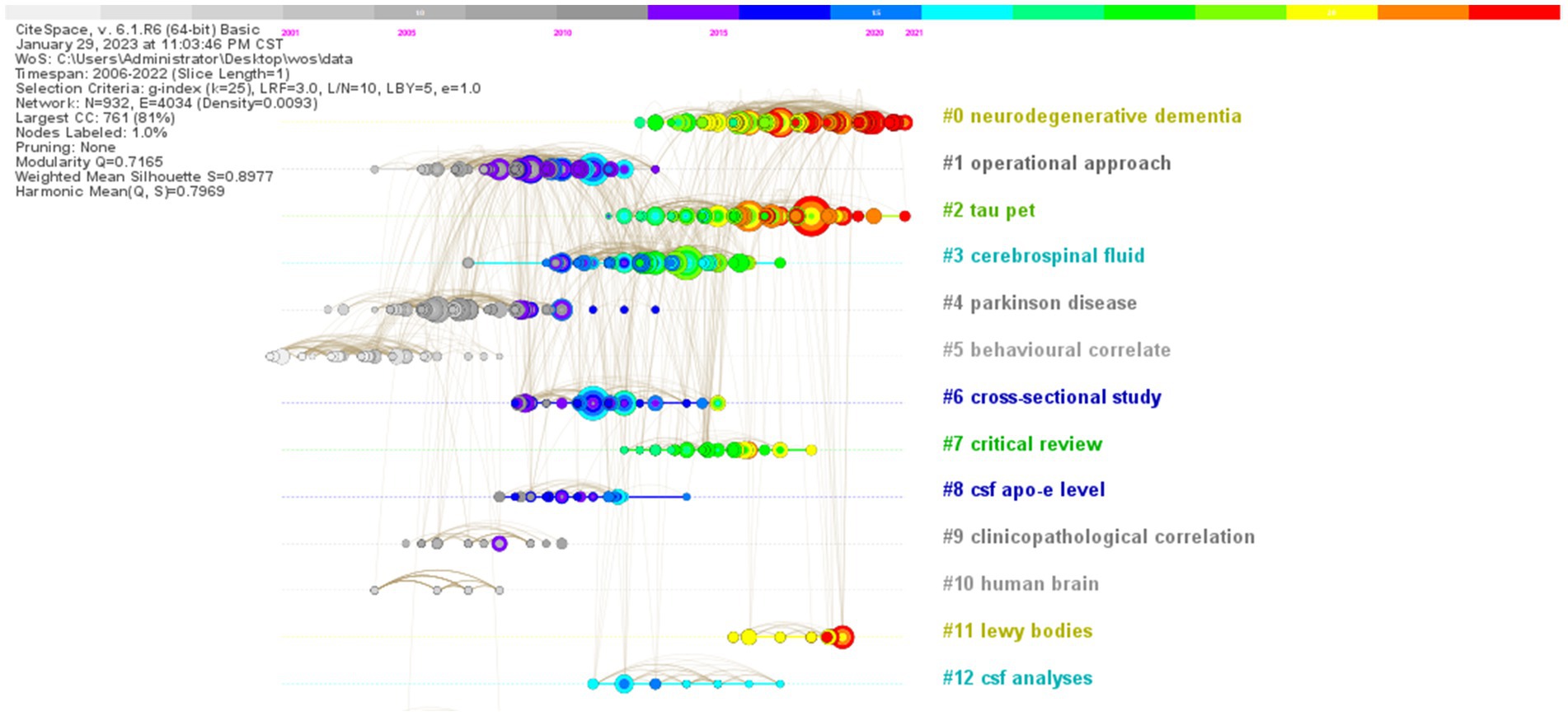Screen dimensions: 1568x716
Task: Click the 'Weighted Mean Silhouette S=0.8977' line
Action: [x=144, y=176]
